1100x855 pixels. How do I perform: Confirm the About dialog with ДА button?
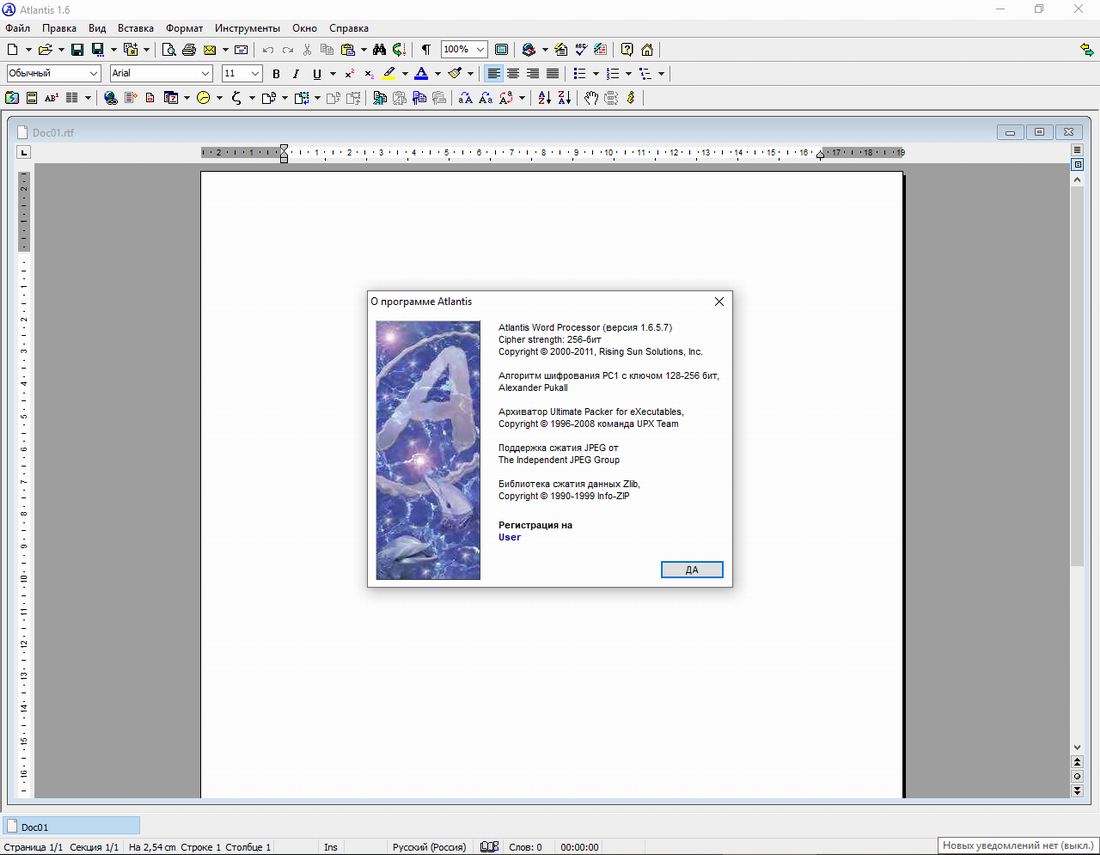point(692,570)
